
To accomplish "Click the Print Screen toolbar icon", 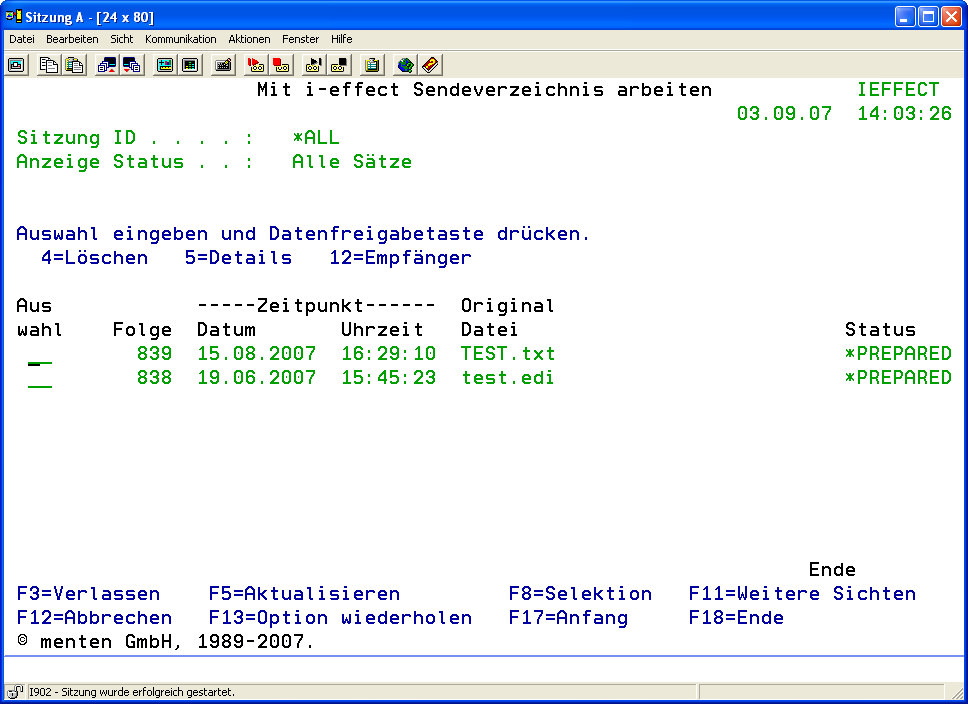I will (x=17, y=65).
